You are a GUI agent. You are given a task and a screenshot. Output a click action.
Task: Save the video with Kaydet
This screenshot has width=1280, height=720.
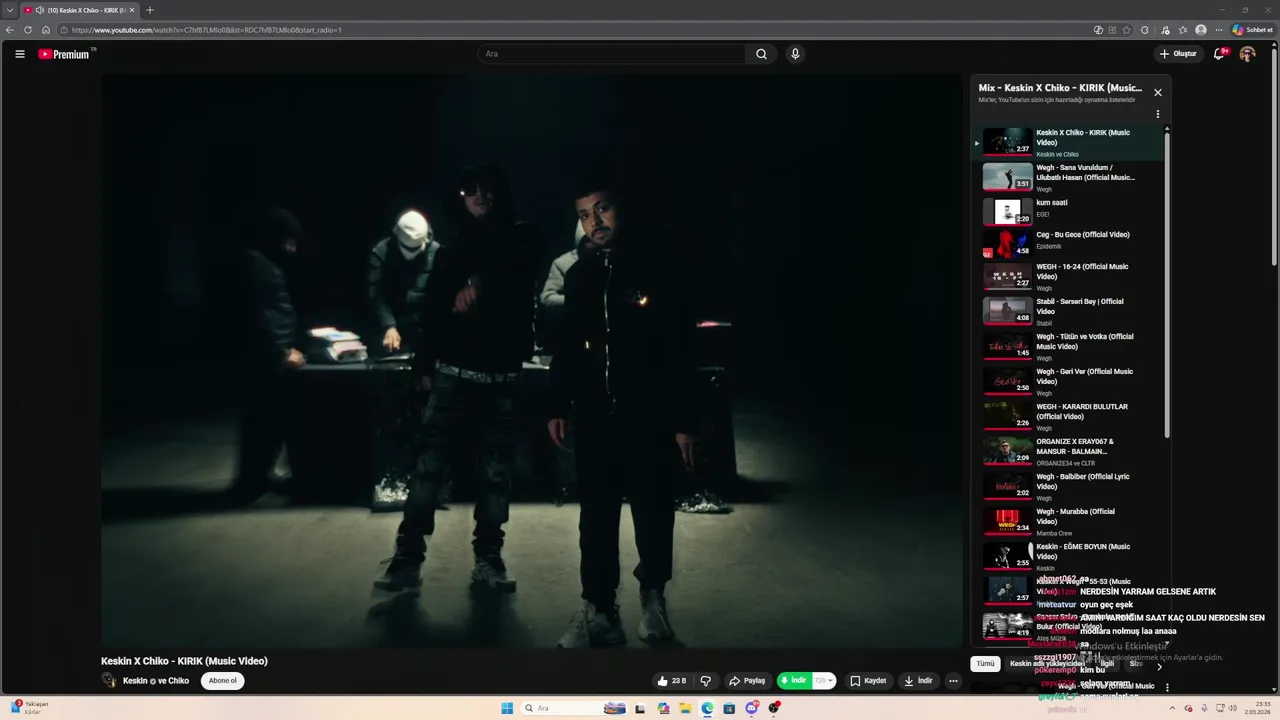868,681
